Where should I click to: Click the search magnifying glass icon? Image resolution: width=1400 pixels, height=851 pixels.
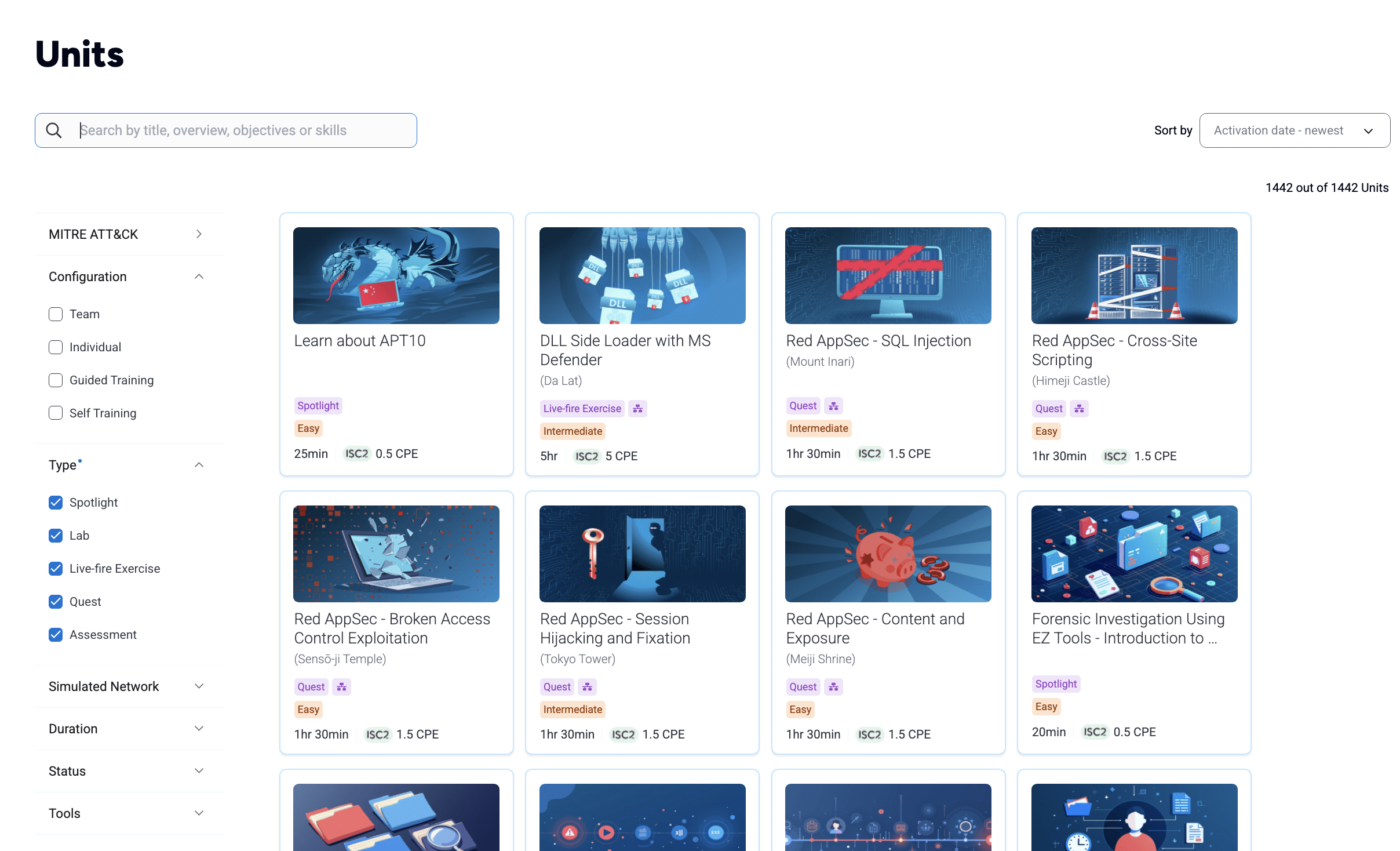click(54, 130)
